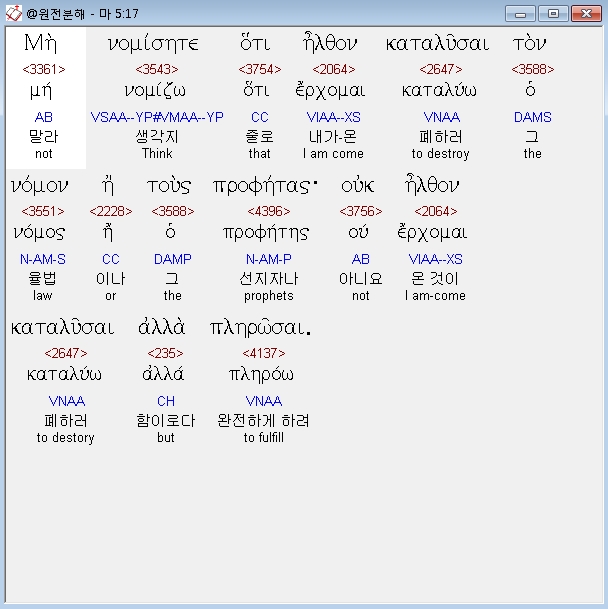Image resolution: width=608 pixels, height=609 pixels.
Task: Click the Greek word νομίσητε
Action: [153, 44]
